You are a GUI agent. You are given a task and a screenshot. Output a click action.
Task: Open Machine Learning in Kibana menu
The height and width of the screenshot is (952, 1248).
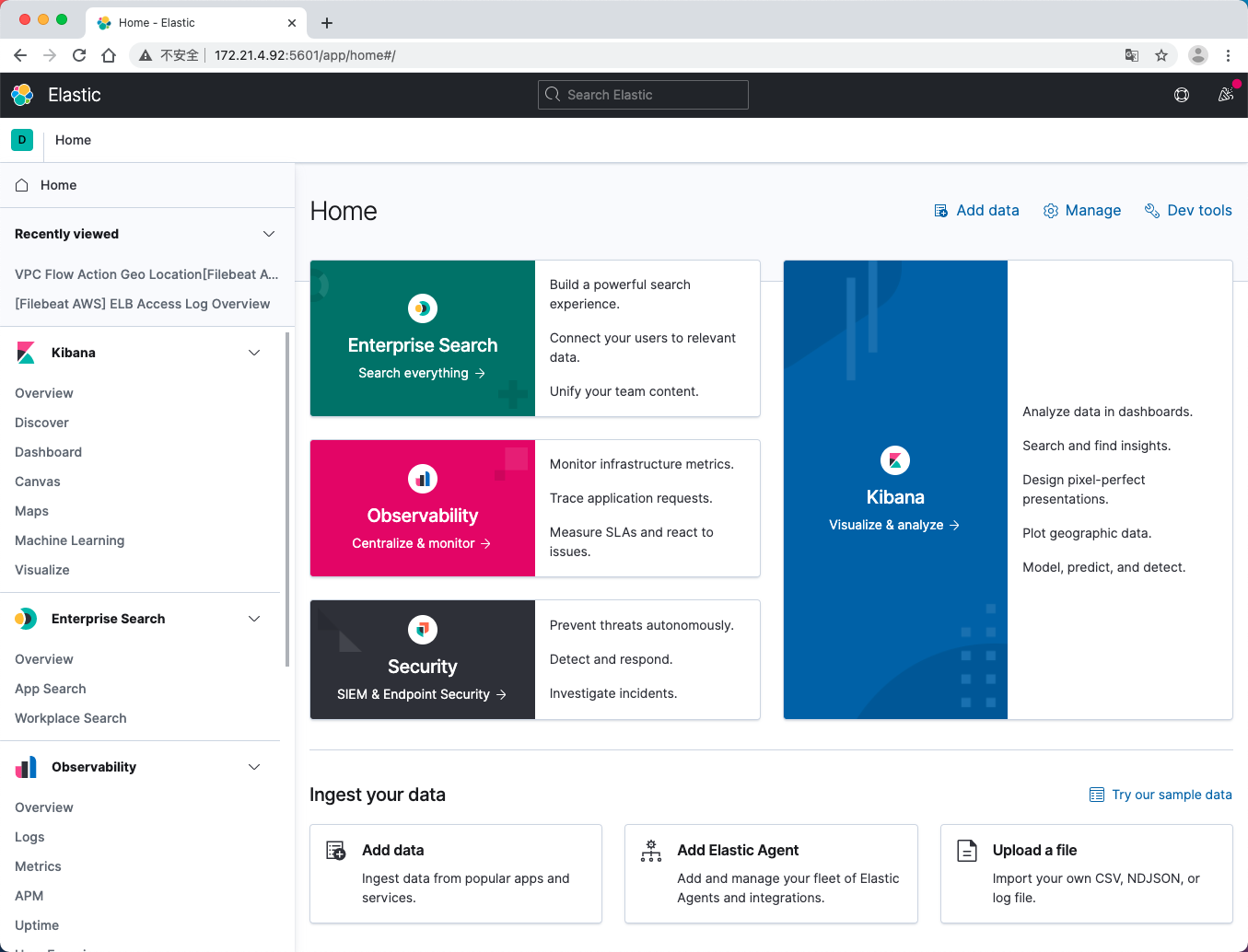pyautogui.click(x=69, y=540)
